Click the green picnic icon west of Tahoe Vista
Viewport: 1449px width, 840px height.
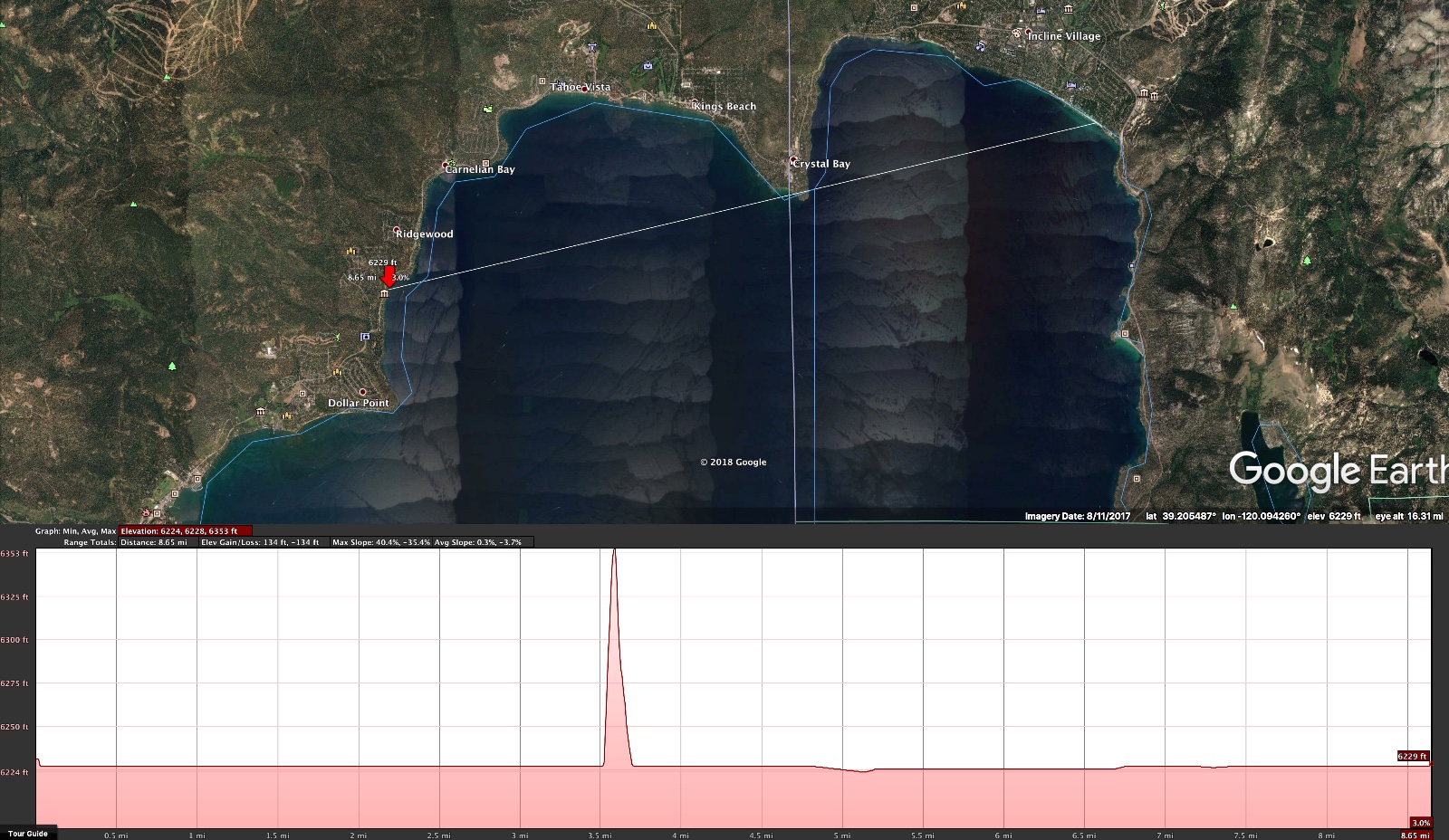click(x=489, y=109)
